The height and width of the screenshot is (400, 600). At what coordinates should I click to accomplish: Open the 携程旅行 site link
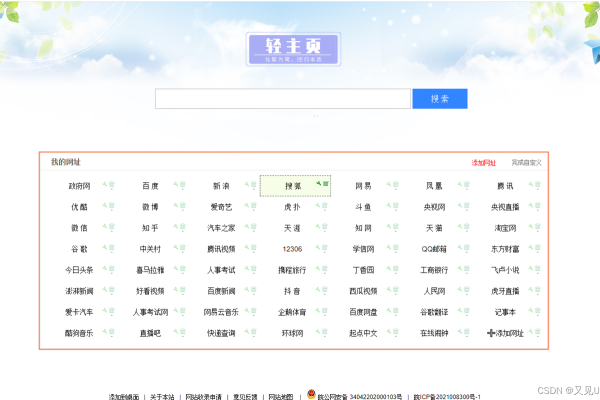pyautogui.click(x=292, y=270)
